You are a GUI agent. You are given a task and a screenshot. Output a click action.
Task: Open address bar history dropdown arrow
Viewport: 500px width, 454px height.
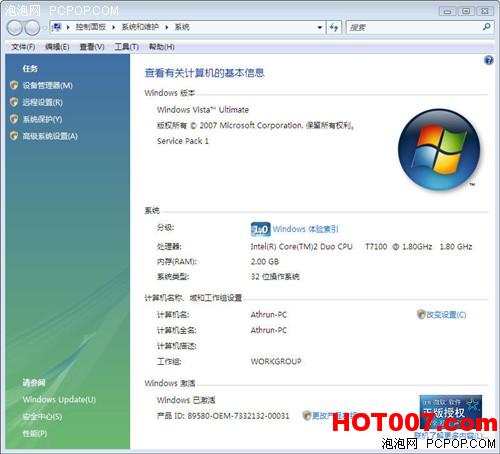[x=320, y=27]
